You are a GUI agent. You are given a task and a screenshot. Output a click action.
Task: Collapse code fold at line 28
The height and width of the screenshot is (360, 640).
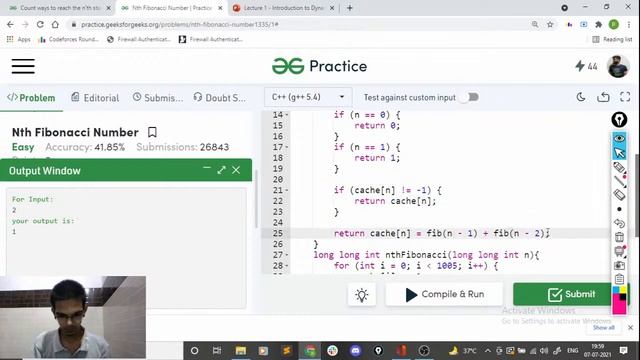click(x=287, y=266)
